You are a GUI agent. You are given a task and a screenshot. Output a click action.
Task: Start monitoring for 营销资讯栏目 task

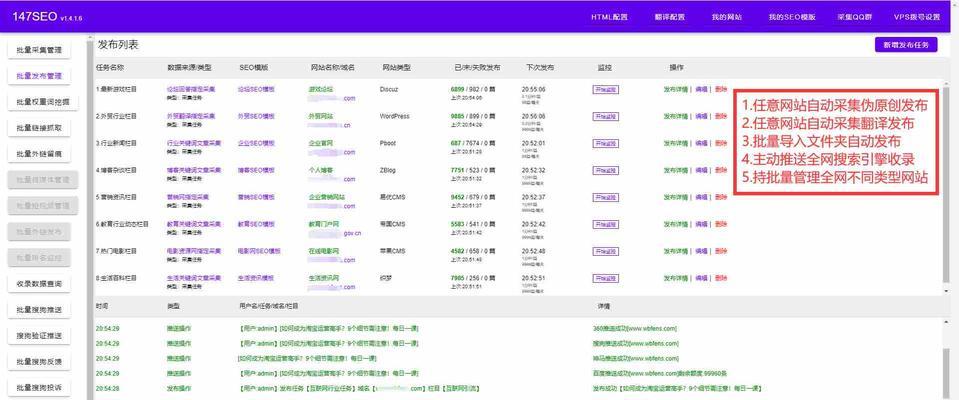[x=605, y=197]
